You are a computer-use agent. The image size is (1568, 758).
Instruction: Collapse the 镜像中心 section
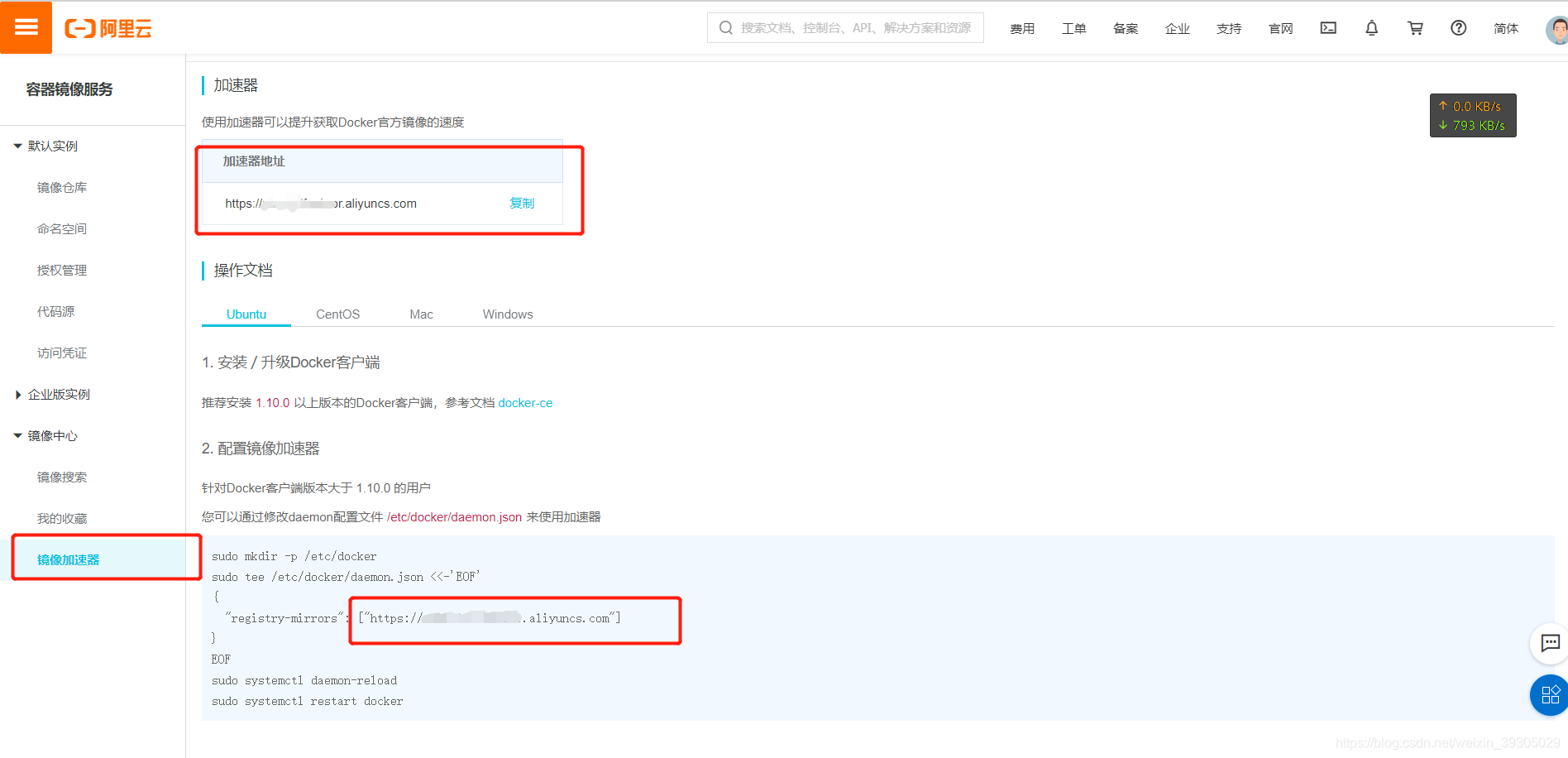(x=45, y=436)
